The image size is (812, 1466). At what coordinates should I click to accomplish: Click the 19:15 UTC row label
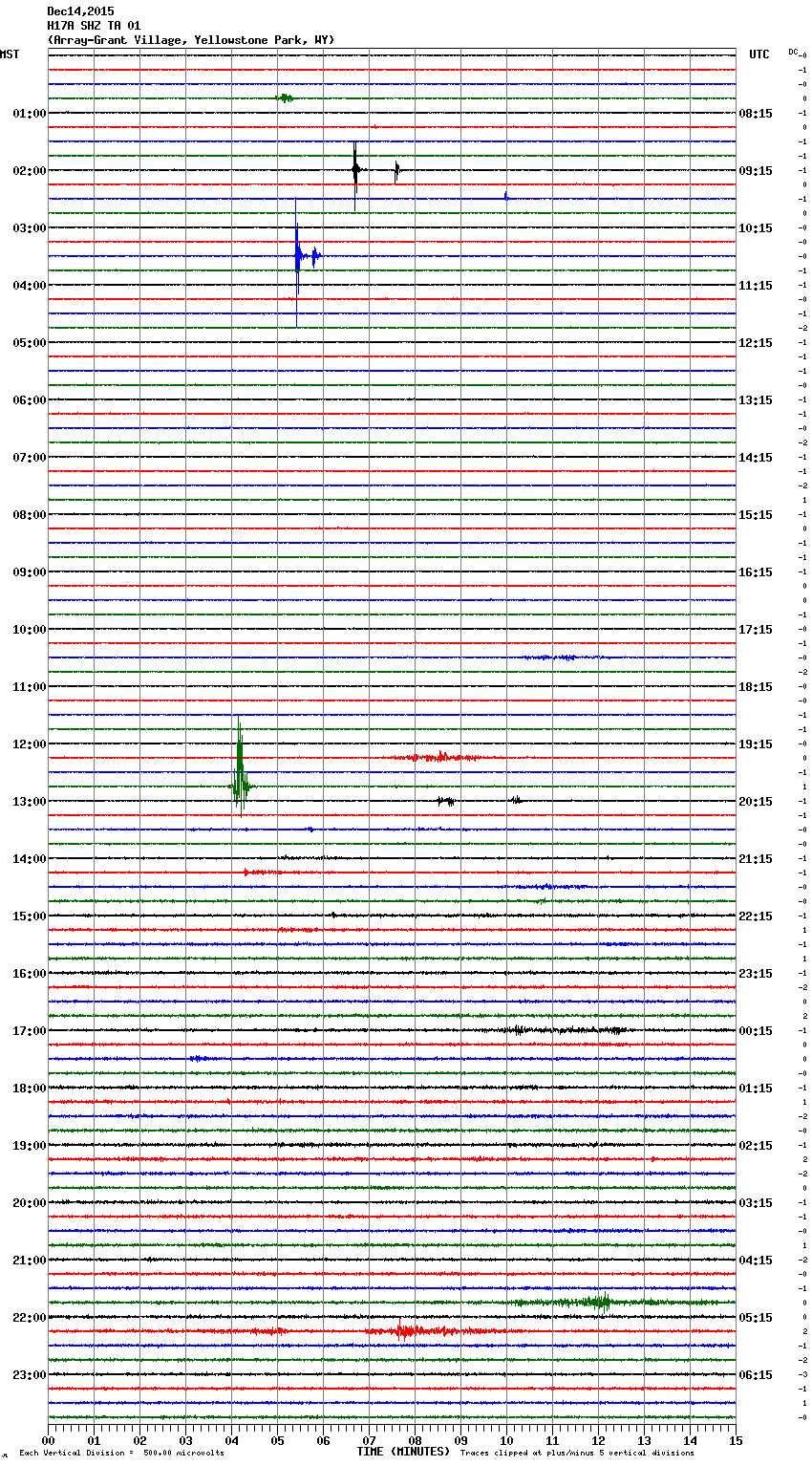[x=756, y=744]
